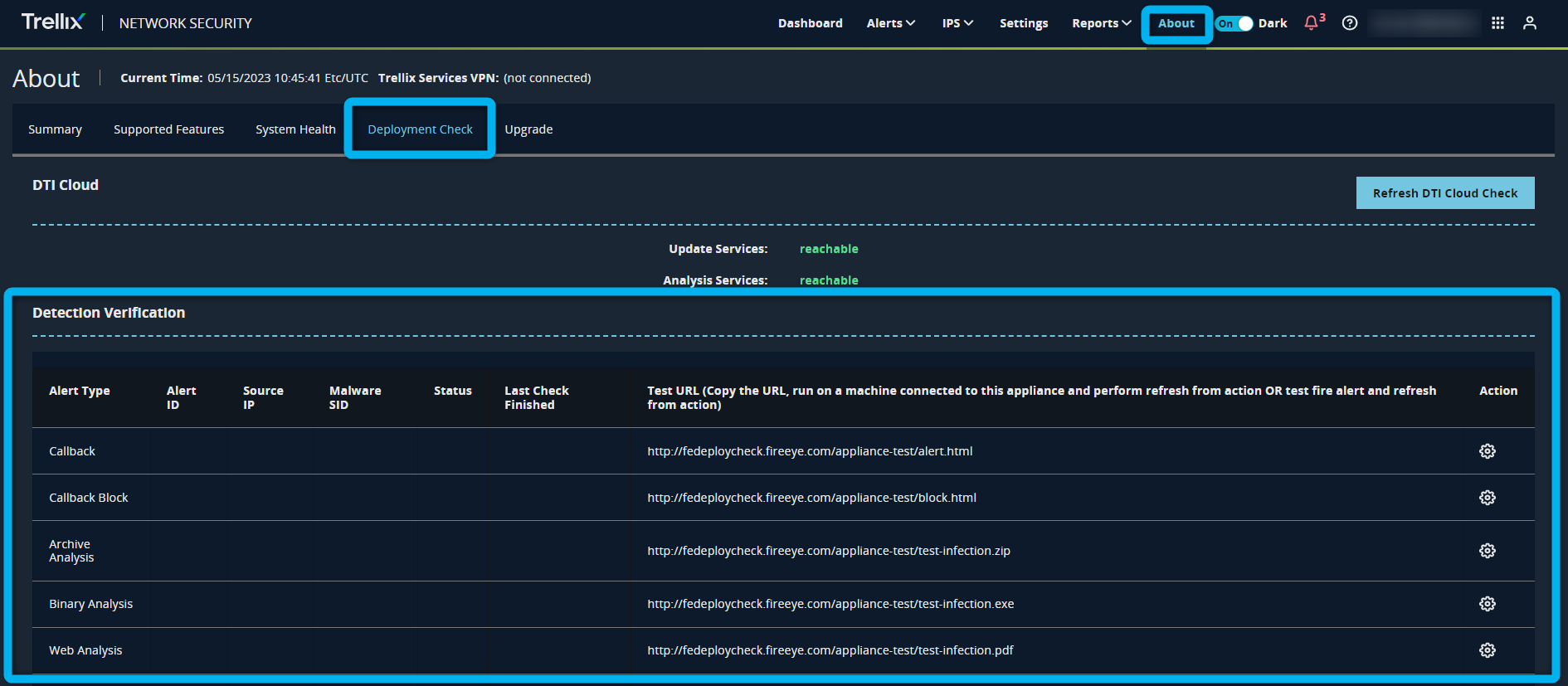
Task: Open the user profile icon
Action: pyautogui.click(x=1530, y=23)
